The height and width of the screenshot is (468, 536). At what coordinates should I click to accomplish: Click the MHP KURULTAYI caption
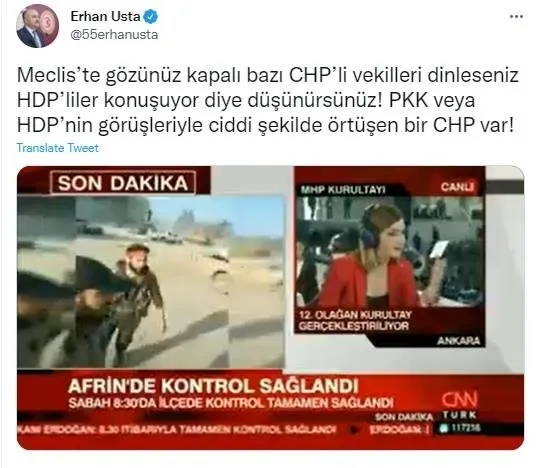(x=343, y=190)
